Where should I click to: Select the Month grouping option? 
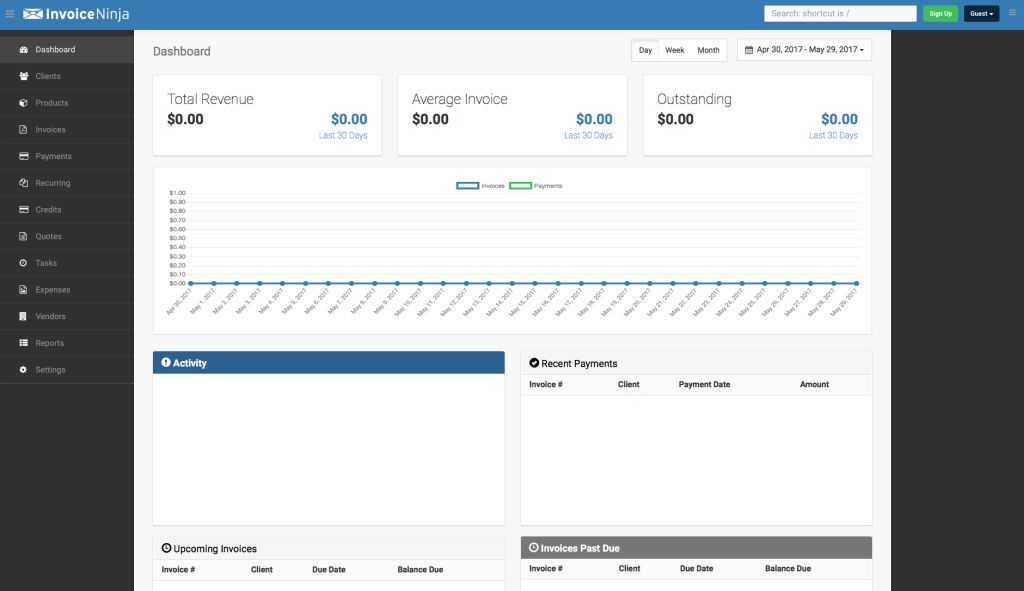click(x=709, y=50)
